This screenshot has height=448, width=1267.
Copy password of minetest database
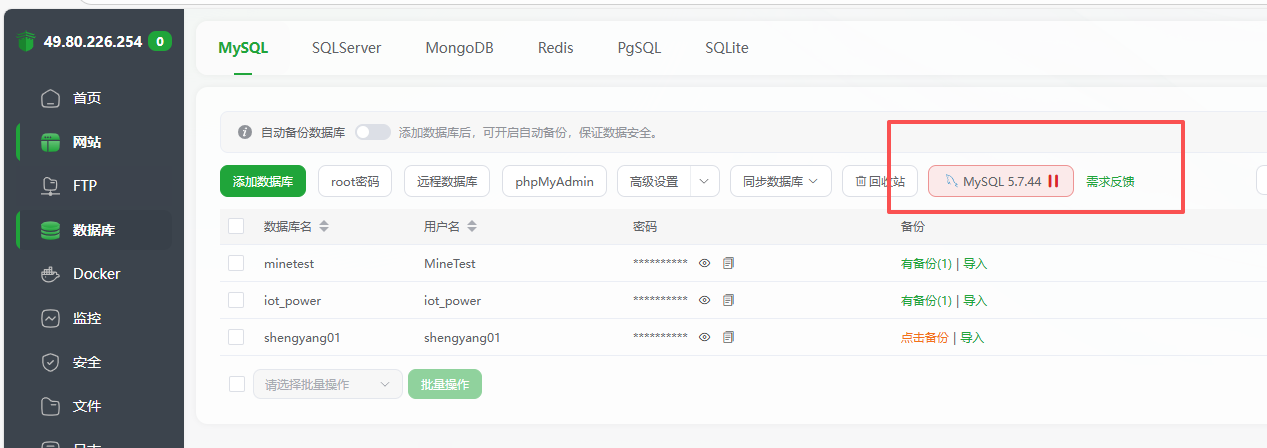[728, 263]
